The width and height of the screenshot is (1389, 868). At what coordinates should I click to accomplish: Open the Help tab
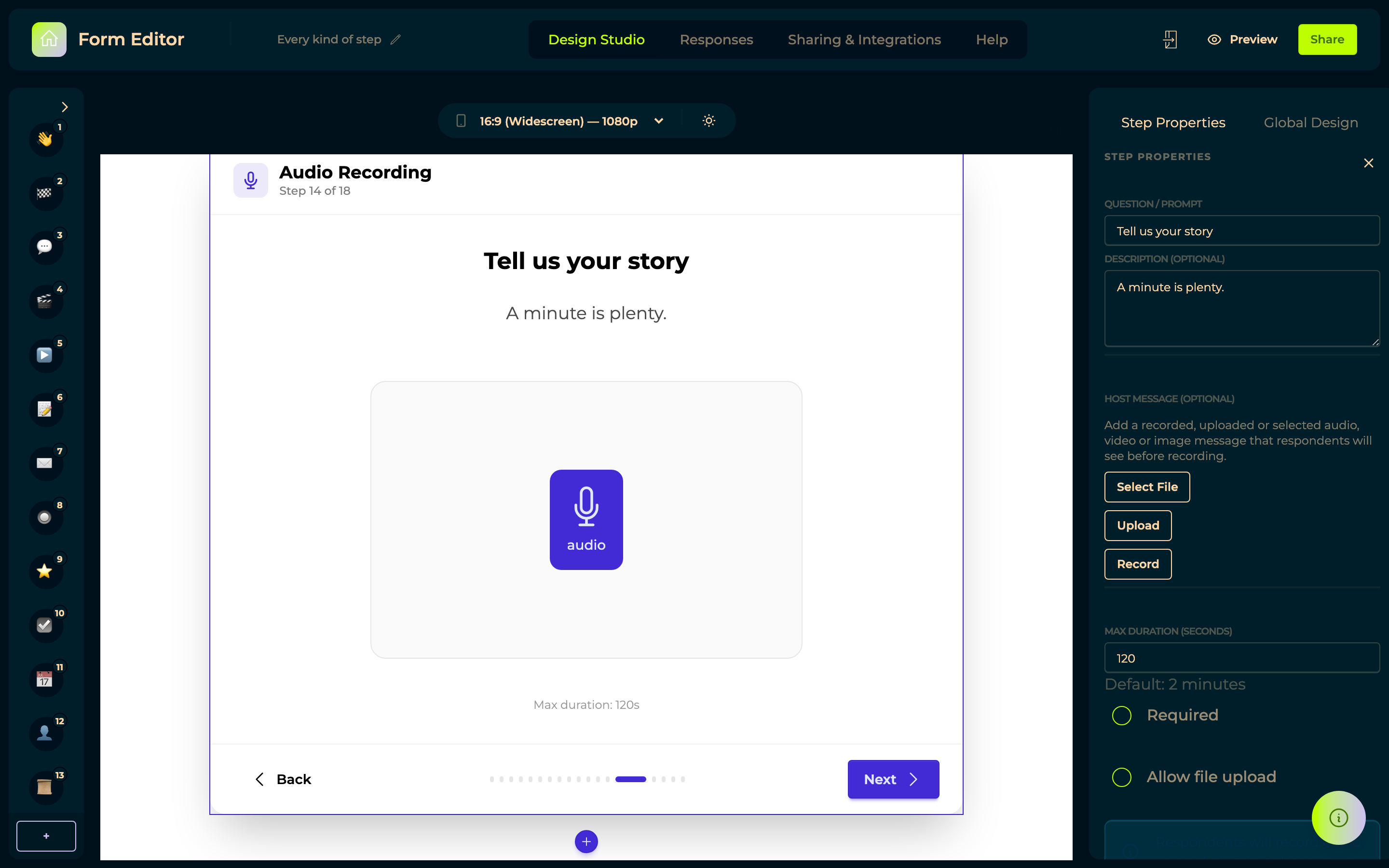[992, 40]
